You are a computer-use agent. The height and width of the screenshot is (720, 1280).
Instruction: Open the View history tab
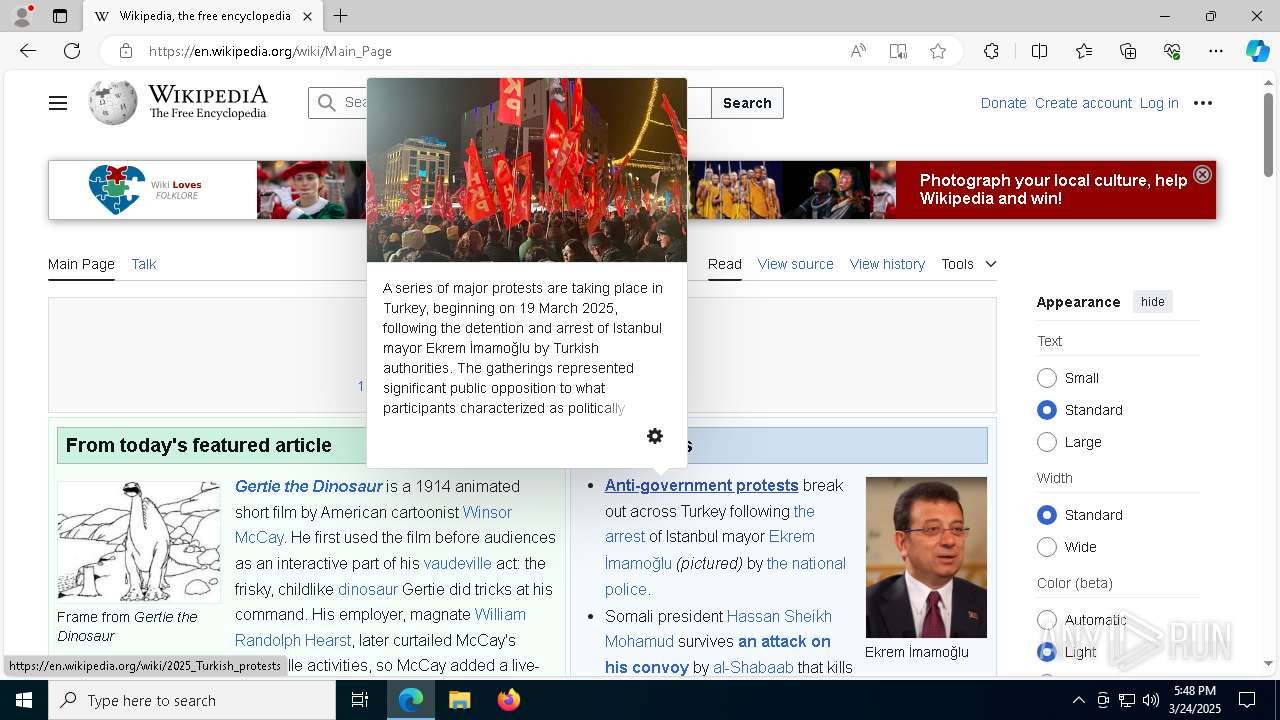[887, 264]
